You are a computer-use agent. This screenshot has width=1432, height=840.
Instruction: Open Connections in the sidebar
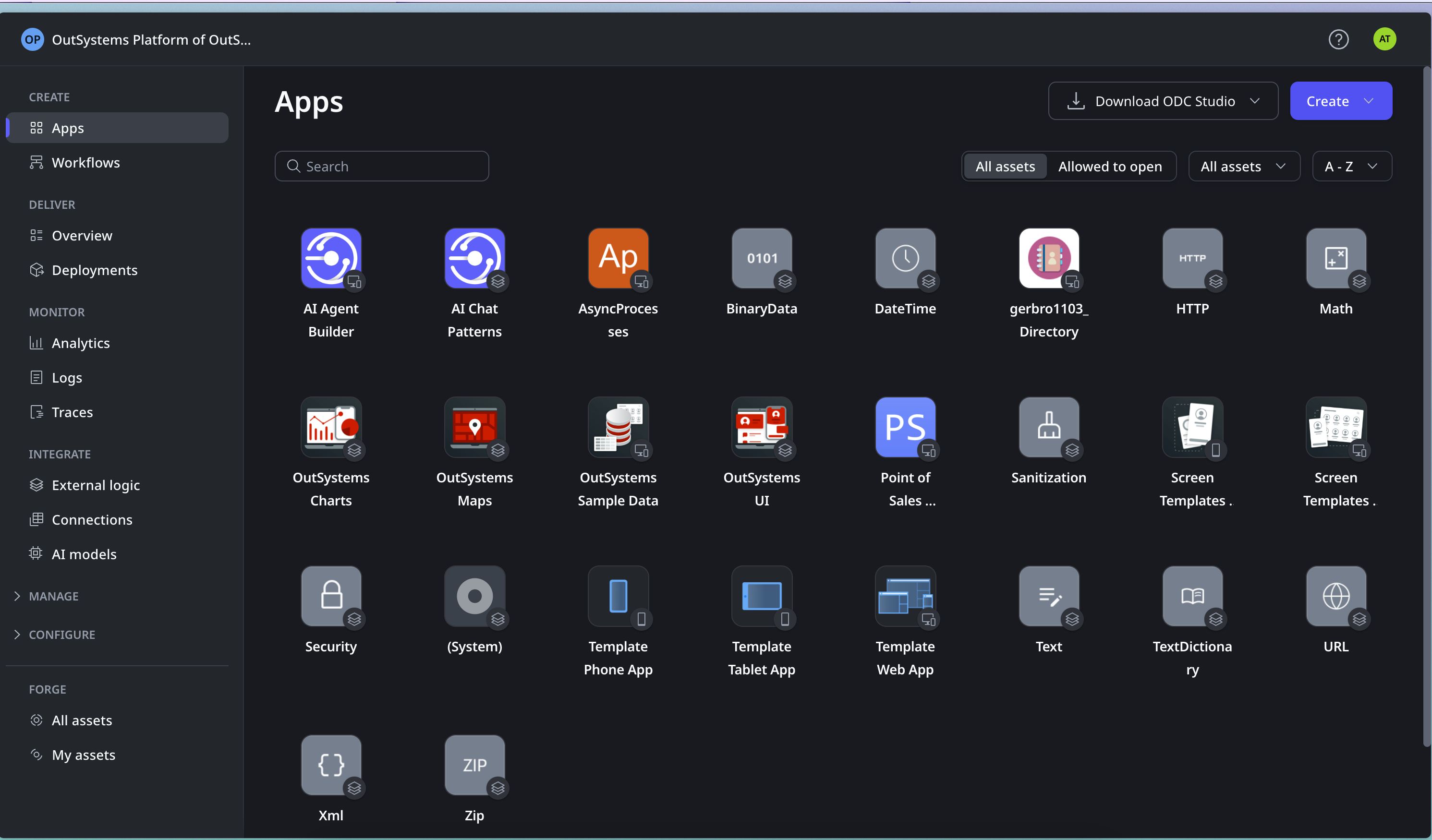pos(117,520)
